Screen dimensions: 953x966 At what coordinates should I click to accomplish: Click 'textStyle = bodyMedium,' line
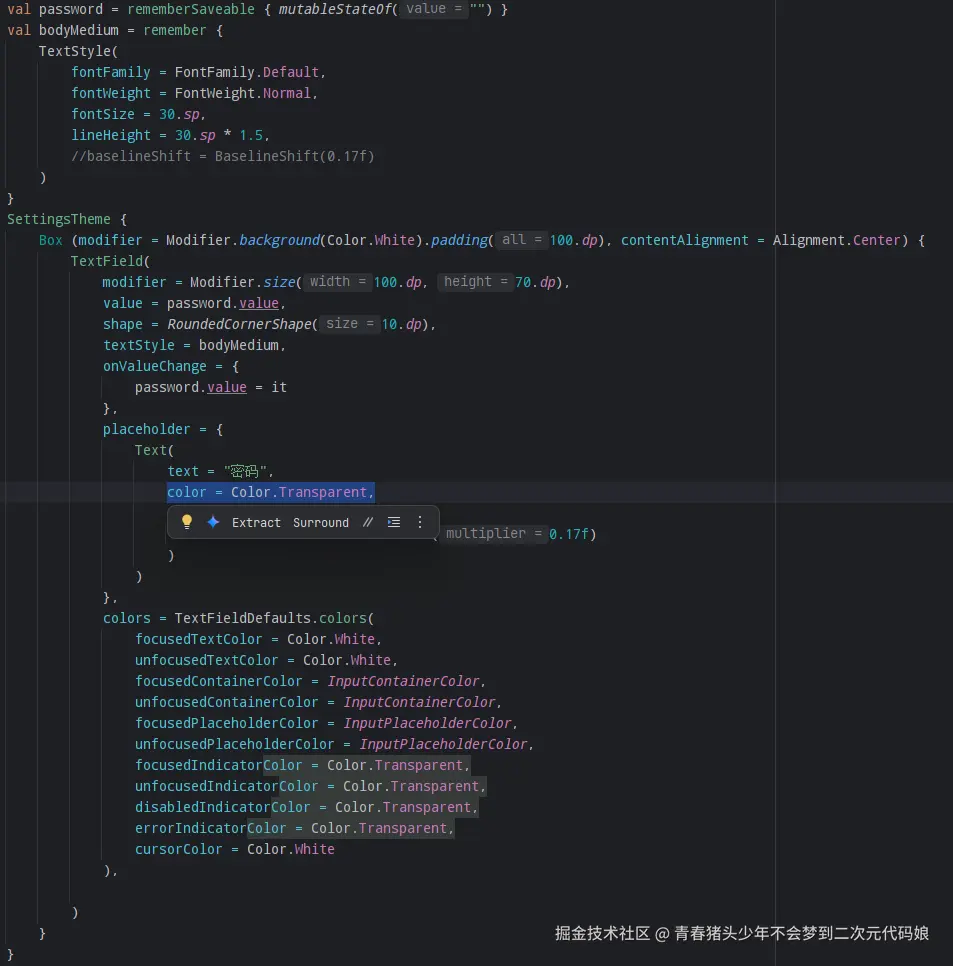(194, 345)
